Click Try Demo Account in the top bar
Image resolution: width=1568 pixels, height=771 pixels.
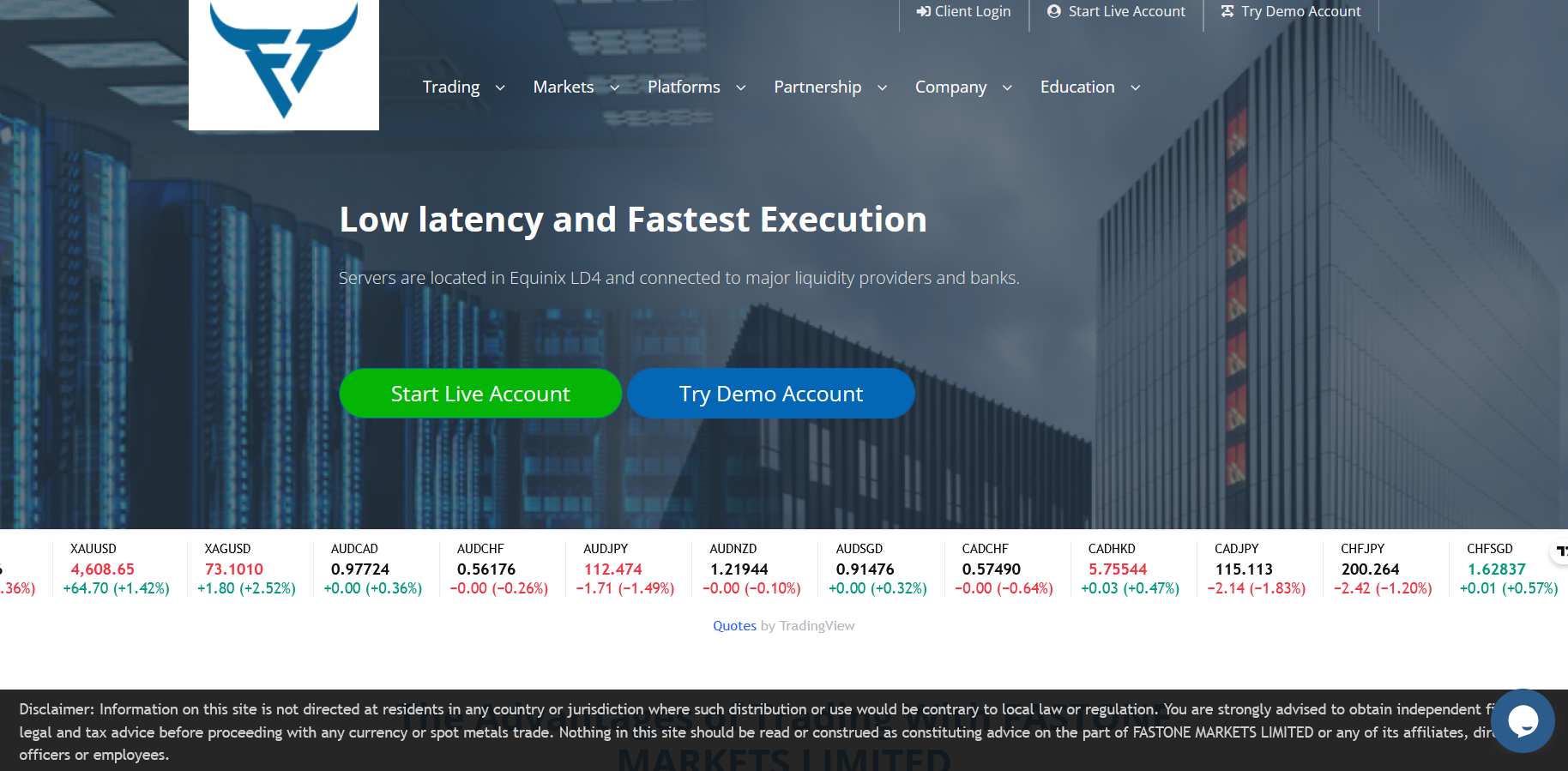point(1291,11)
